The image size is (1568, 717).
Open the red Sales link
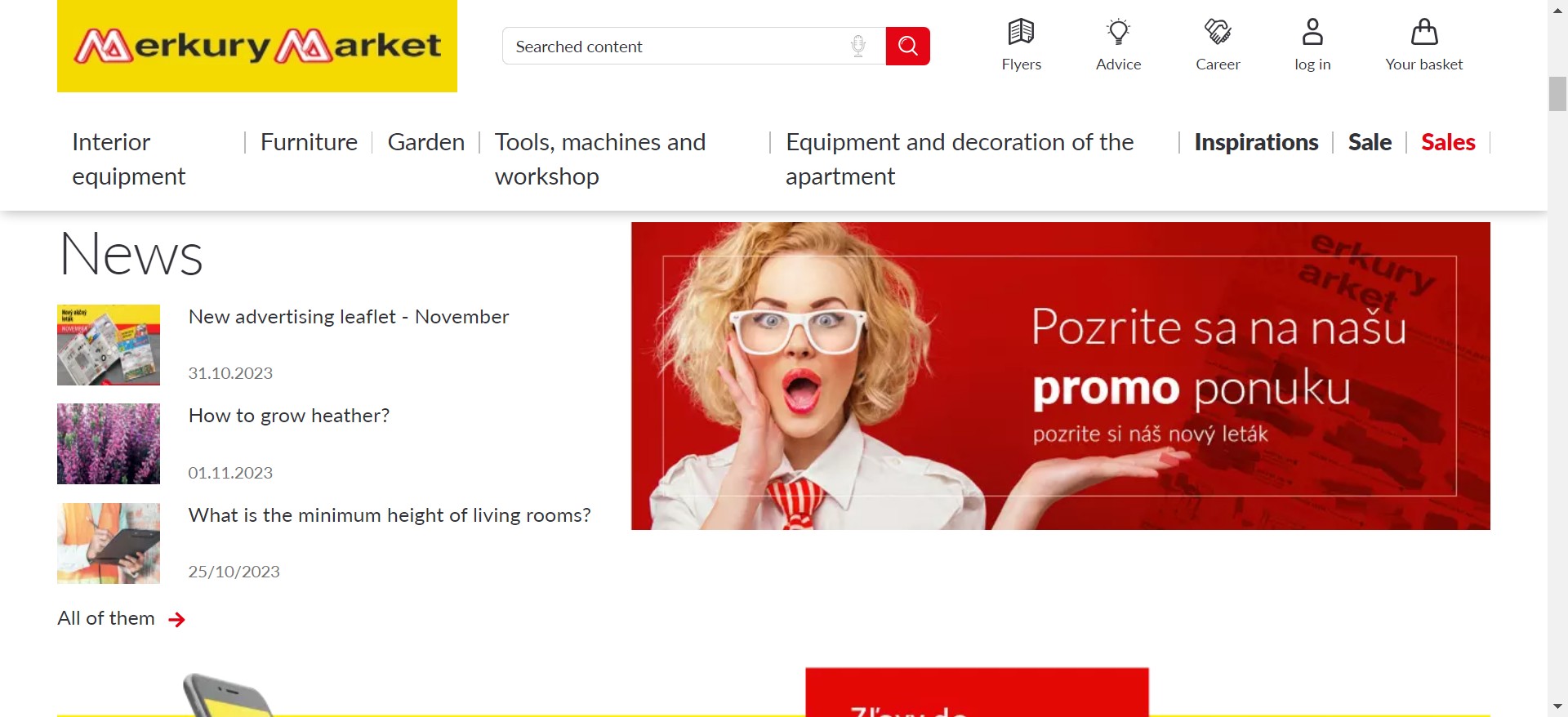[1448, 142]
